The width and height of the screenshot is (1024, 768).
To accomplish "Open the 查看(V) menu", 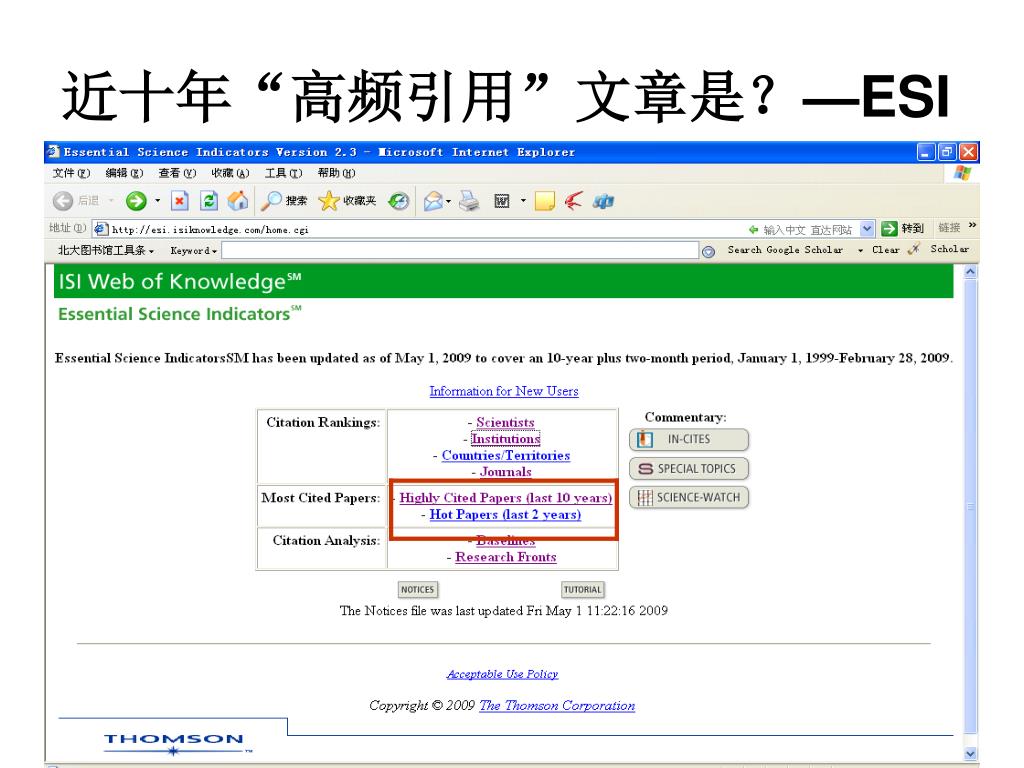I will 177,173.
